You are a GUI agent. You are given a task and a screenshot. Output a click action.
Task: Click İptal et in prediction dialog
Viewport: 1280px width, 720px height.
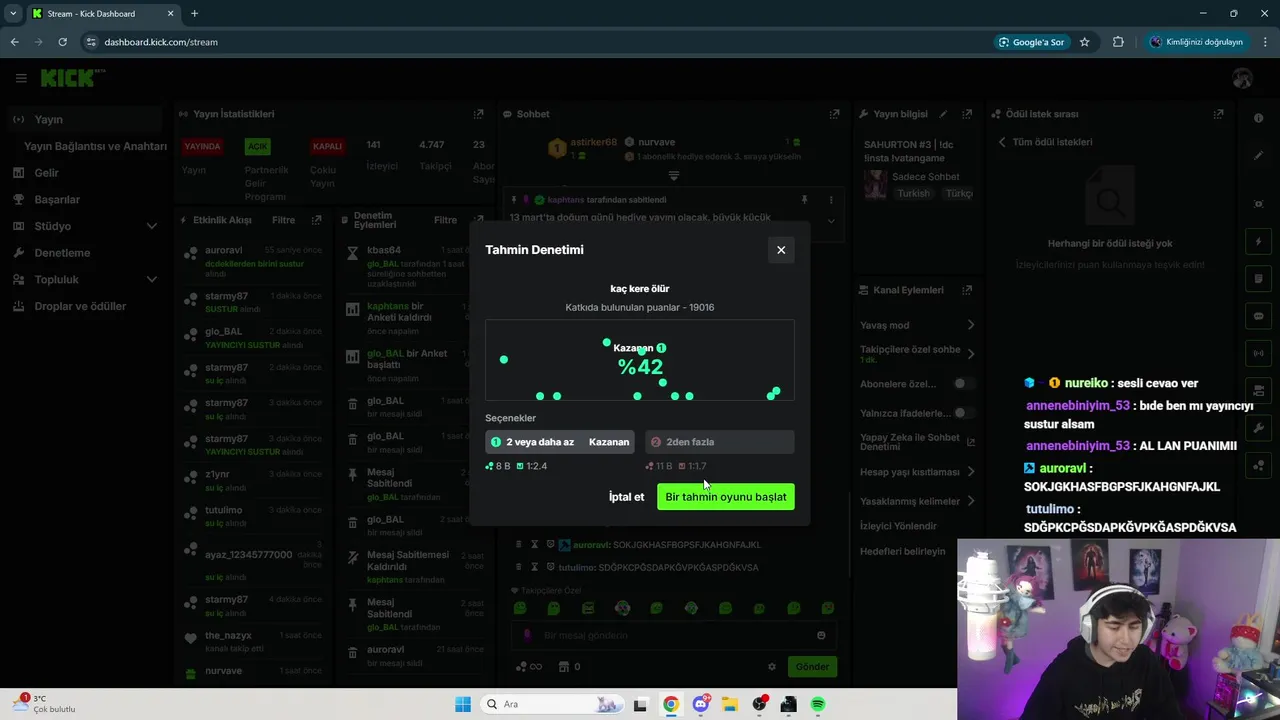[x=627, y=497]
